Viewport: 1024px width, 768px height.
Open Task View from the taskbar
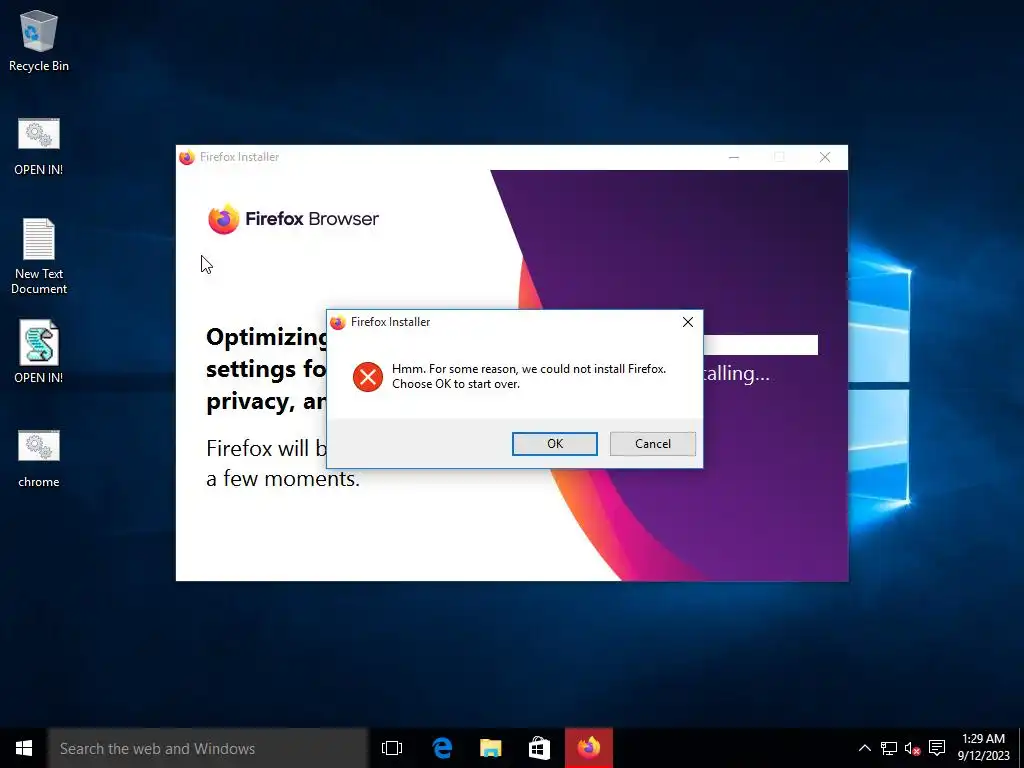click(x=392, y=748)
